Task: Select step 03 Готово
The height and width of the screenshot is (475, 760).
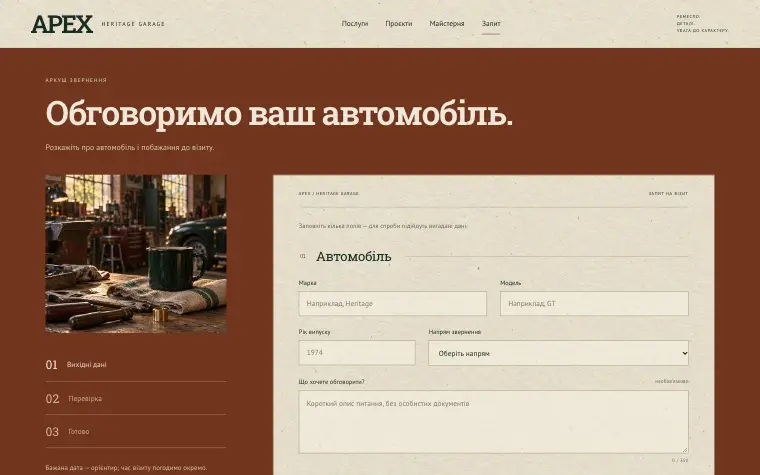Action: click(x=136, y=431)
